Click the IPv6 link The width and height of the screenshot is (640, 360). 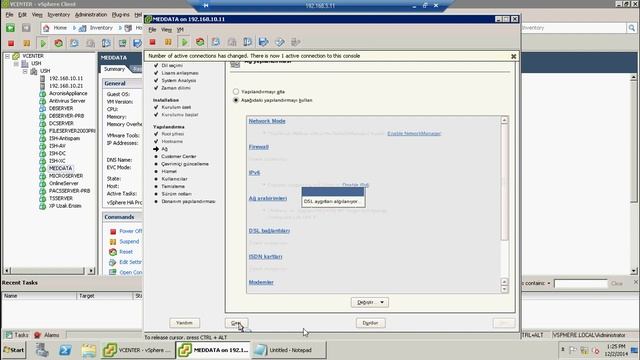pos(254,173)
